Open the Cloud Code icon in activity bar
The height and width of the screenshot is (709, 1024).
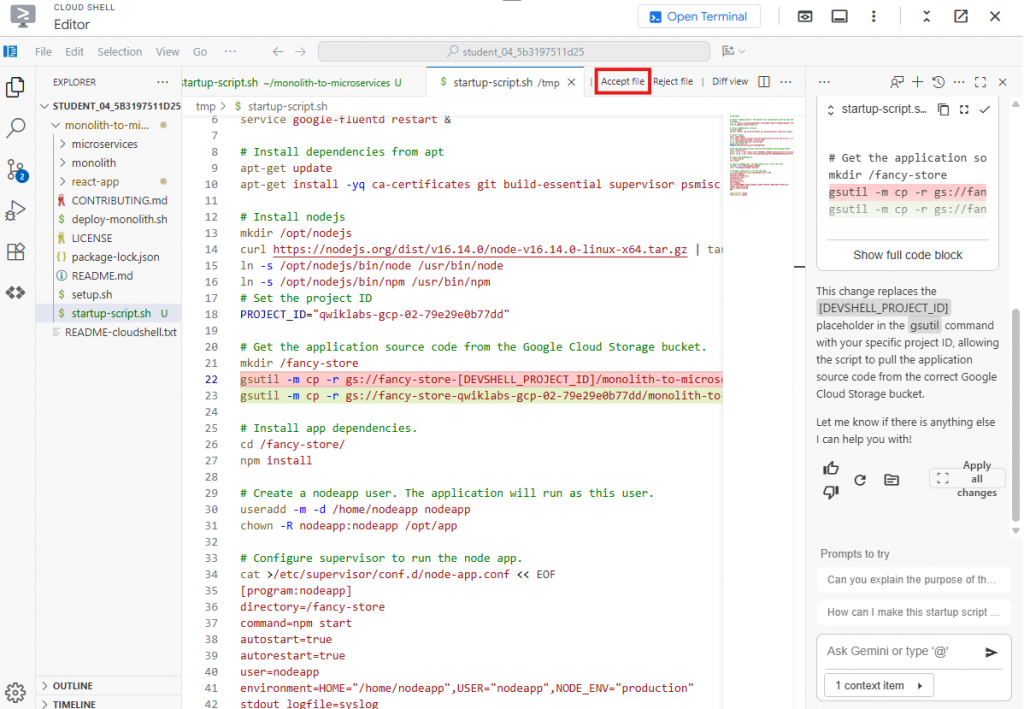15,293
